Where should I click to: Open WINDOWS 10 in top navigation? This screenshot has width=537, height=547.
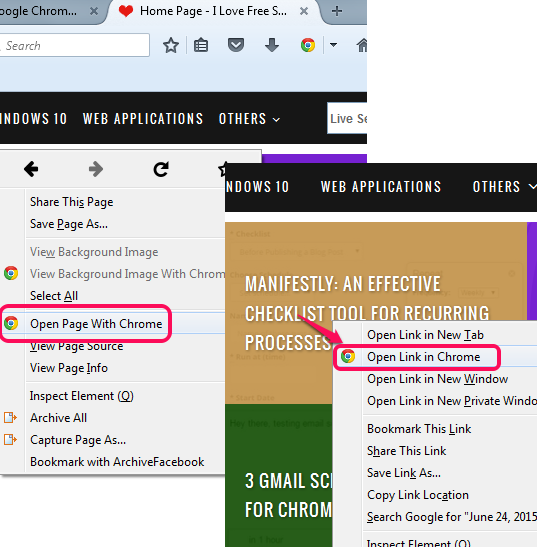pyautogui.click(x=33, y=119)
